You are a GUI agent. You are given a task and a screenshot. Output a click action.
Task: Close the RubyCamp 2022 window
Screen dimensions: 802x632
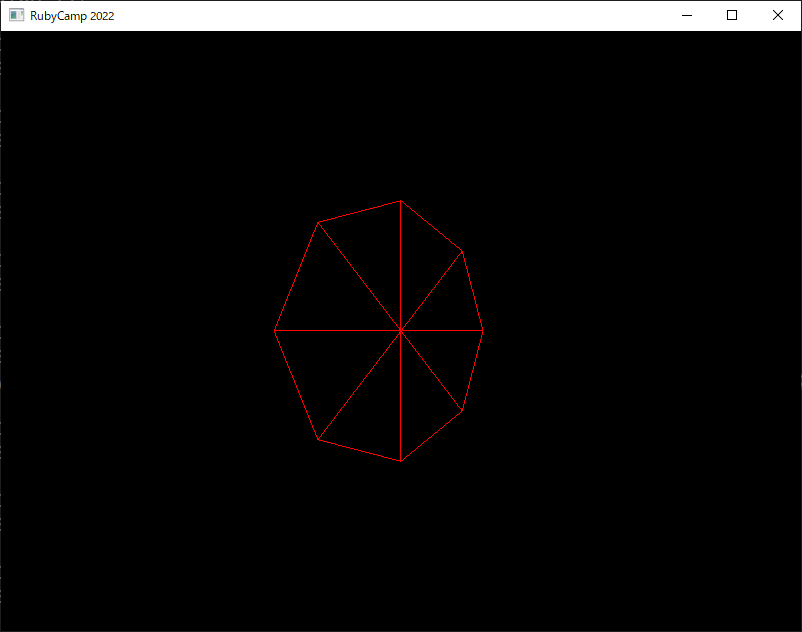[x=777, y=15]
